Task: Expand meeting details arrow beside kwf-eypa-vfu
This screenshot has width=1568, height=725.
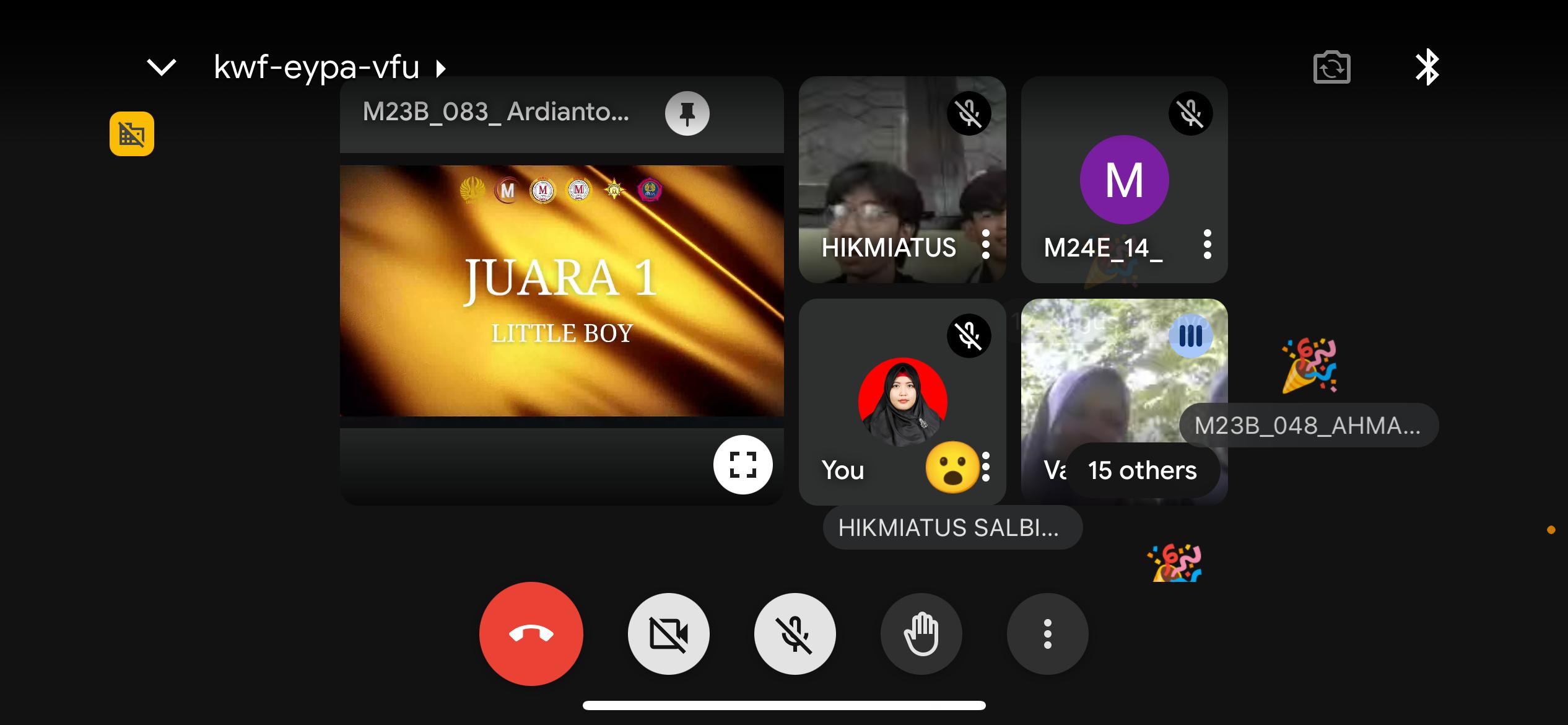Action: pos(441,68)
